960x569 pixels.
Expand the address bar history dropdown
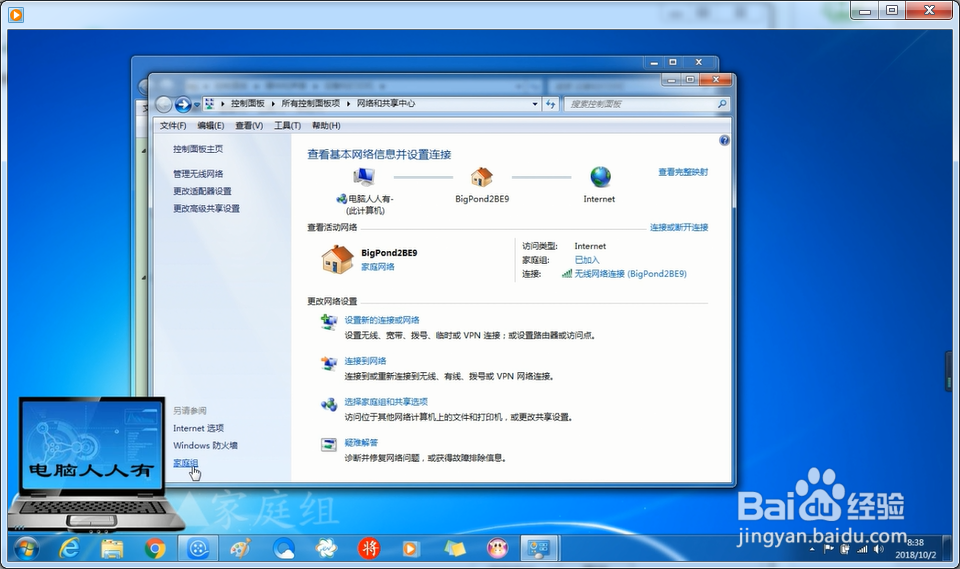pos(535,104)
